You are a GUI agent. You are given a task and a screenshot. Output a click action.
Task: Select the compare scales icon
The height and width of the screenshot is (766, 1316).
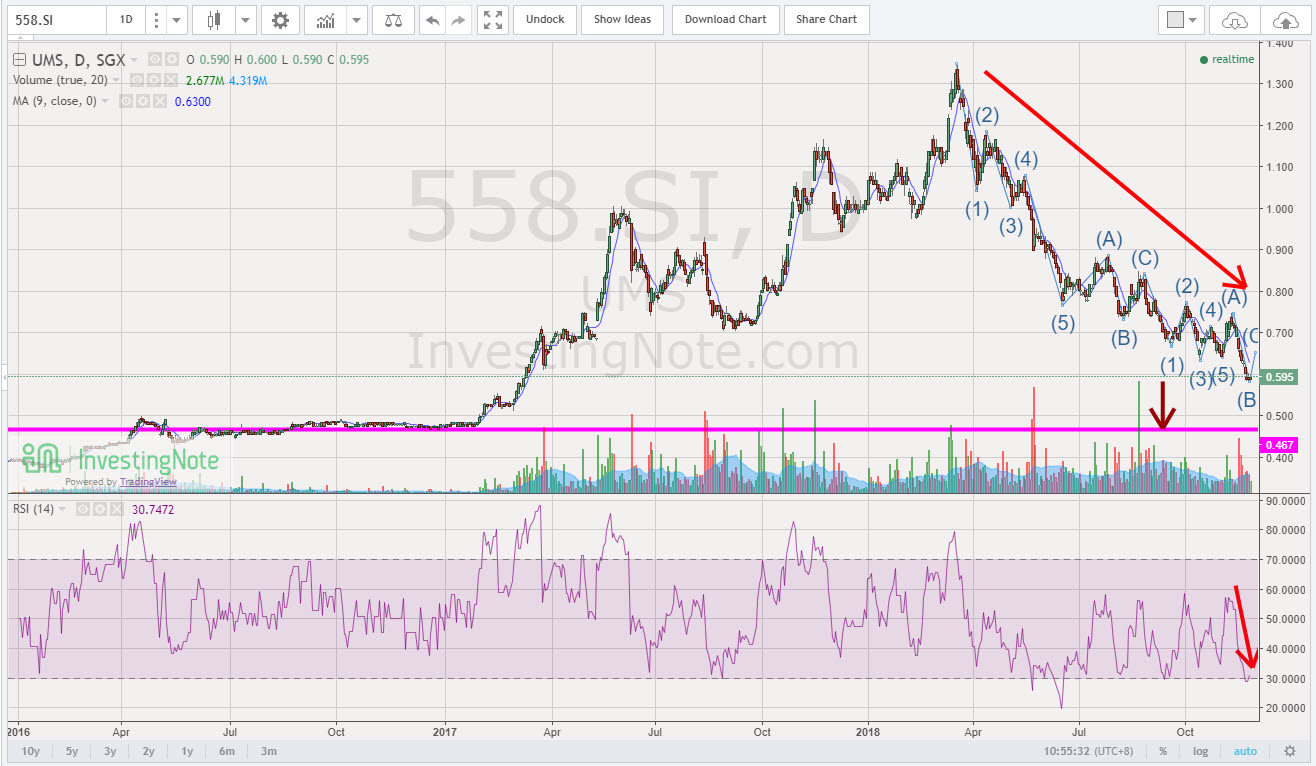pyautogui.click(x=392, y=19)
